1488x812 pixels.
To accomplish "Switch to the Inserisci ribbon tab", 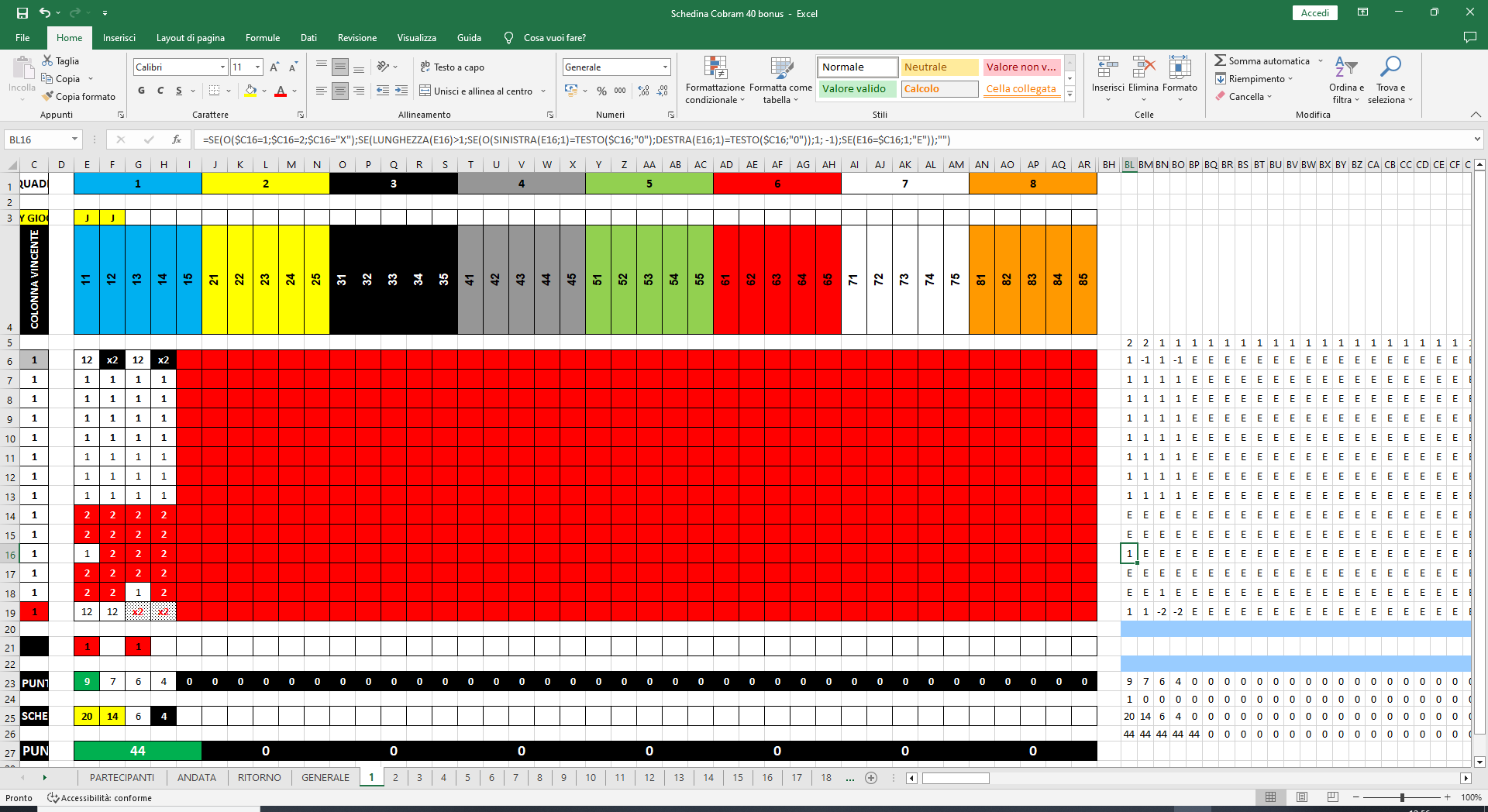I will (119, 38).
